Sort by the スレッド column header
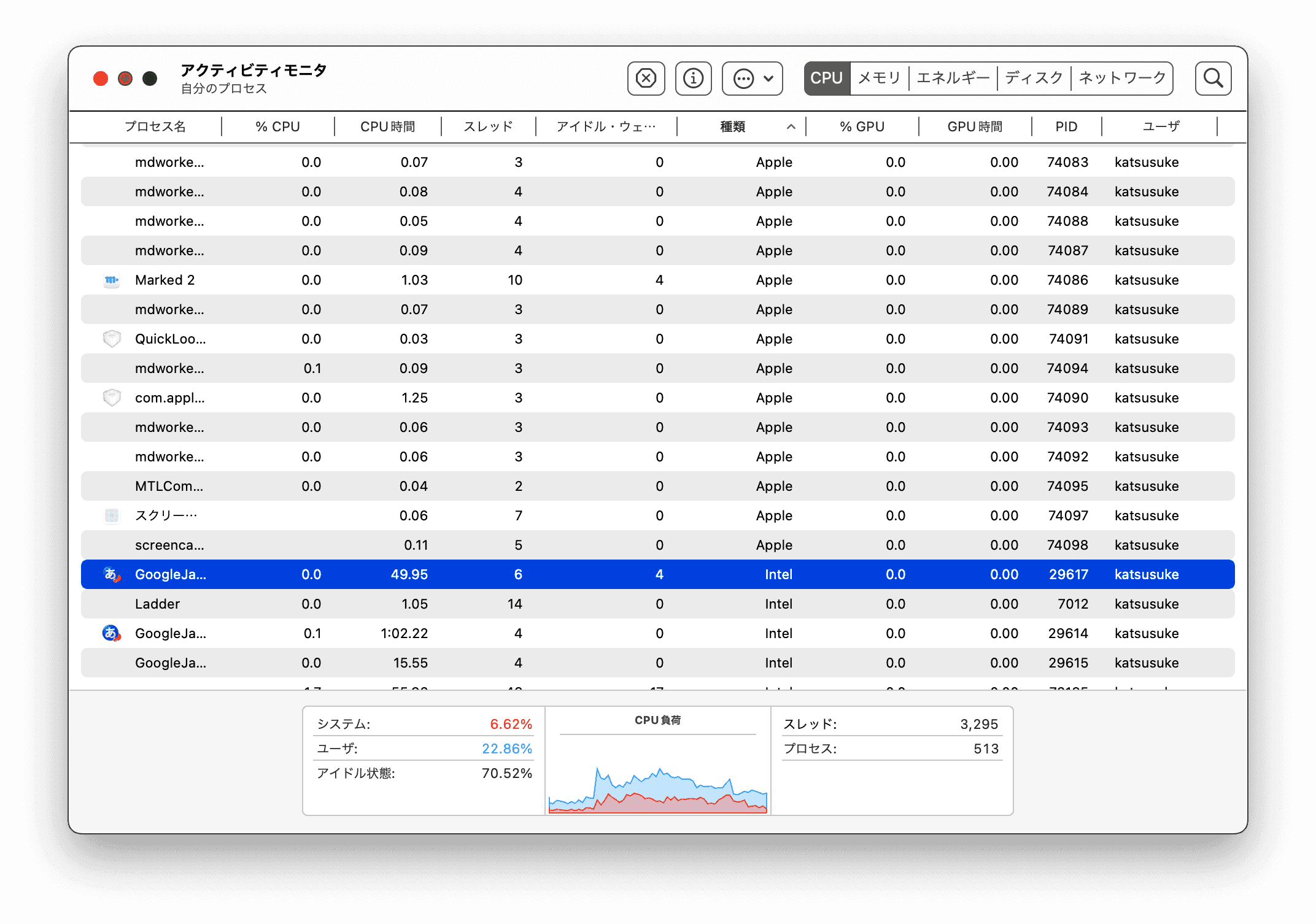 click(x=488, y=127)
